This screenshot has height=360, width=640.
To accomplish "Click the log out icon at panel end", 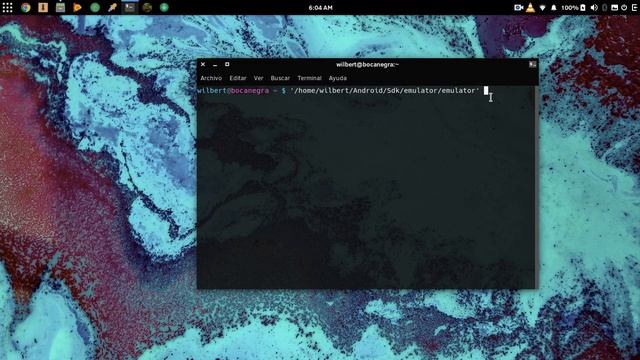I will point(635,8).
